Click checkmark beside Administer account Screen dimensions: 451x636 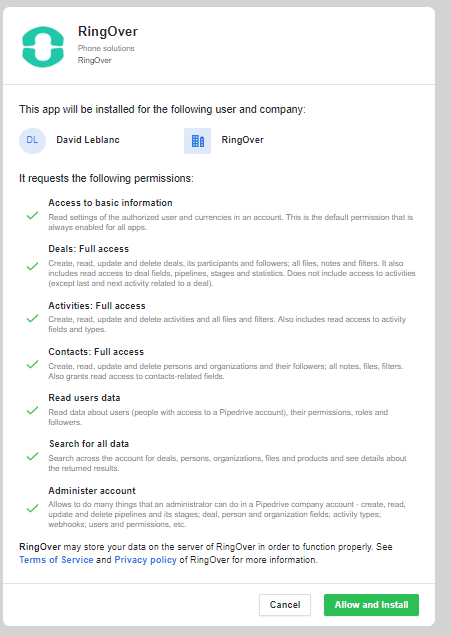(32, 508)
